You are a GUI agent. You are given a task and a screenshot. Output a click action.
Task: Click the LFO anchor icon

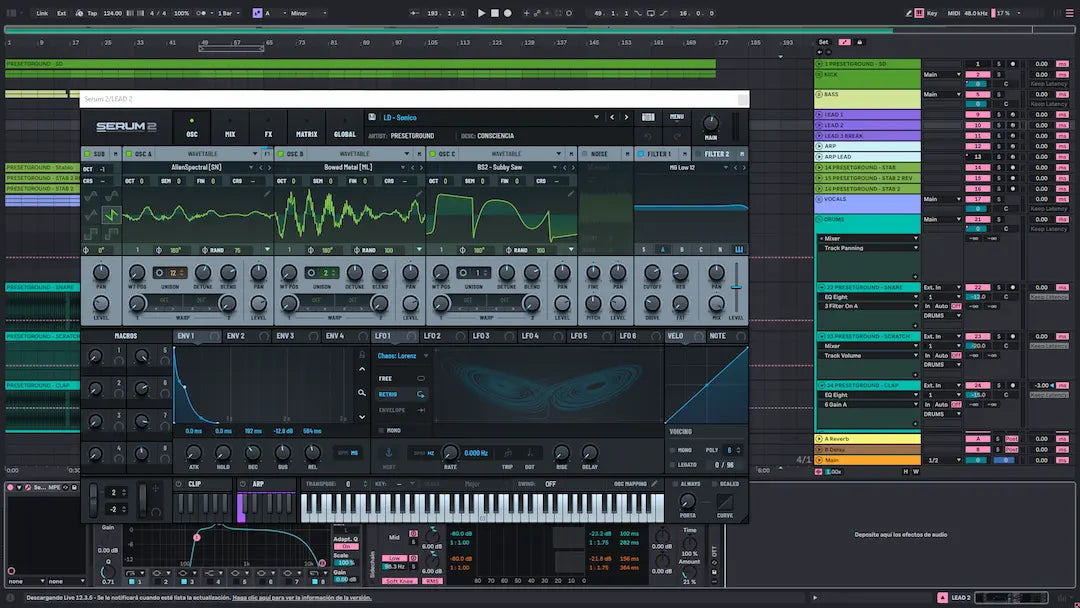click(389, 453)
